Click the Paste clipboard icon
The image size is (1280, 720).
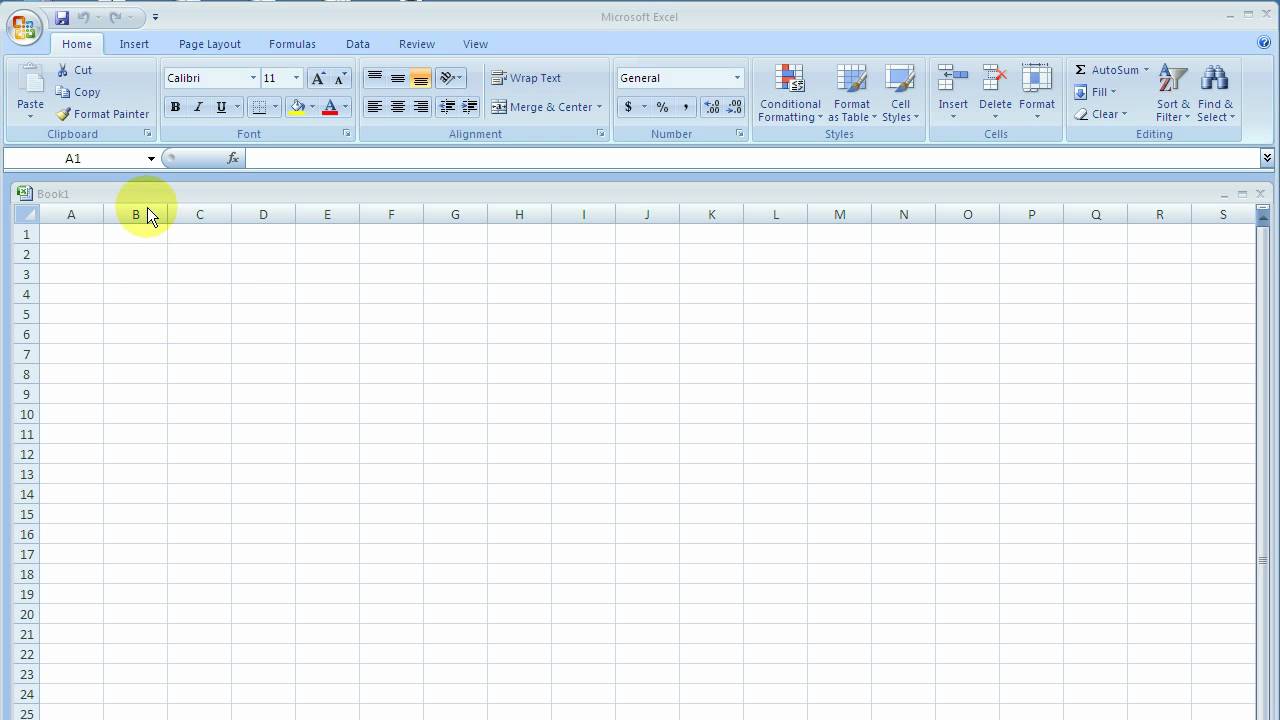pyautogui.click(x=30, y=80)
